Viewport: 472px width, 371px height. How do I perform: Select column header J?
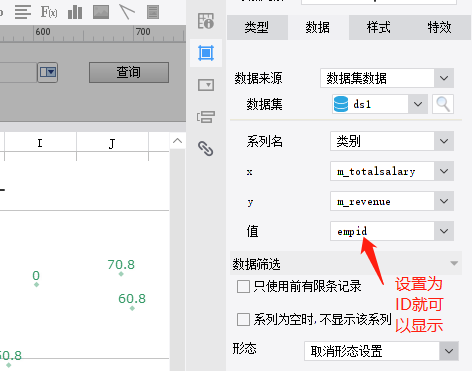[112, 143]
